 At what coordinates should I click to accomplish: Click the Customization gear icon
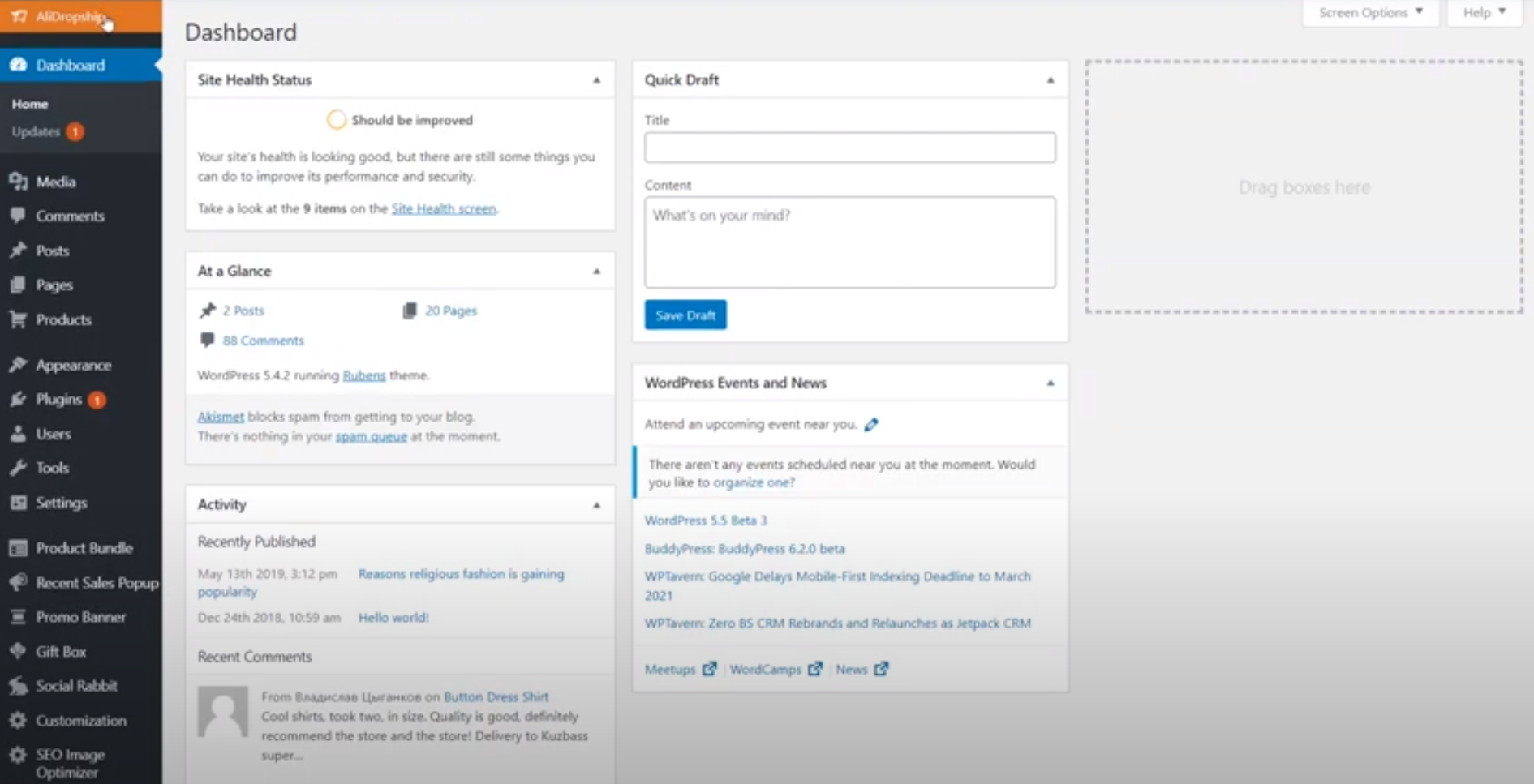point(18,720)
